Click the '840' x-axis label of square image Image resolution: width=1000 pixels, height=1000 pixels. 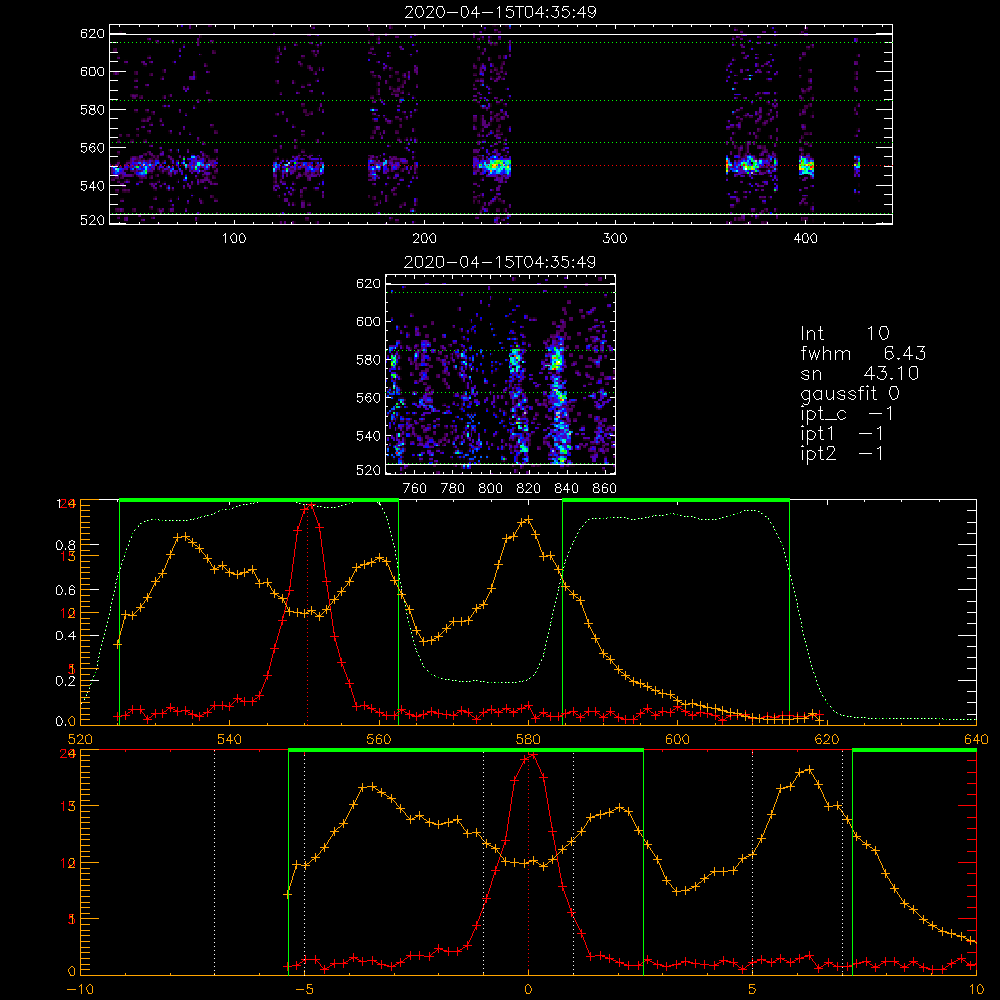click(566, 489)
